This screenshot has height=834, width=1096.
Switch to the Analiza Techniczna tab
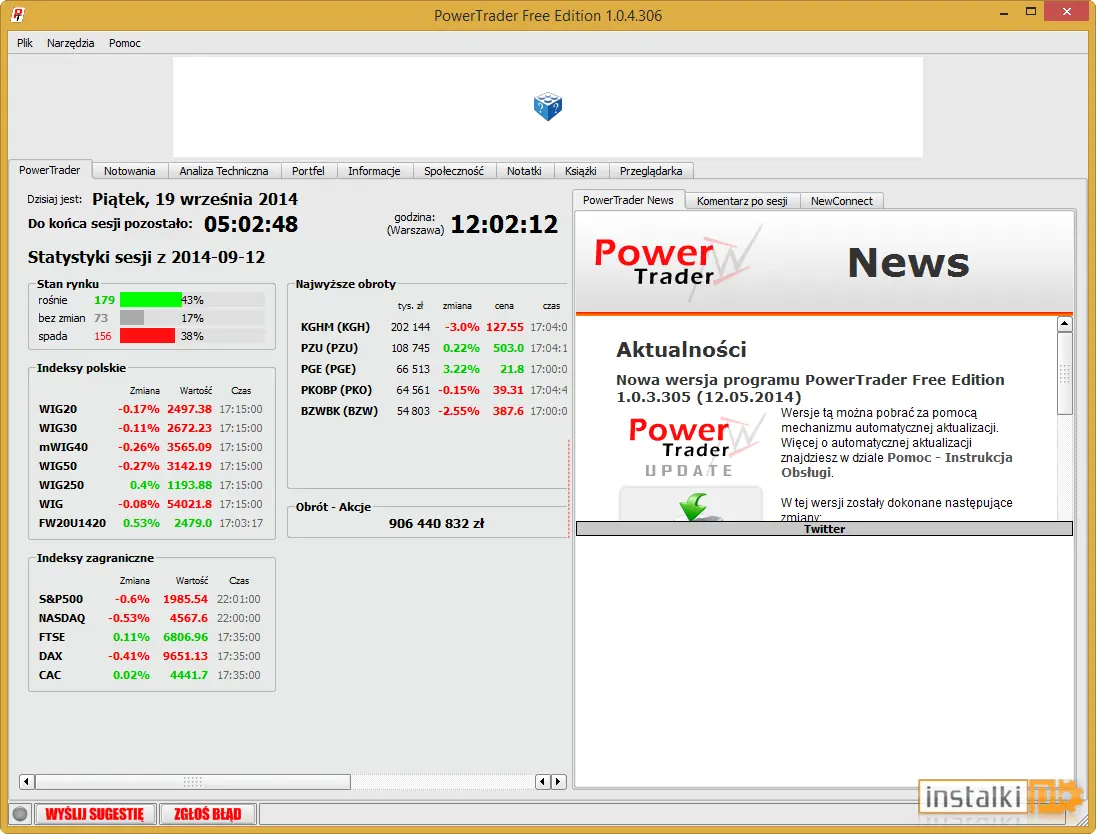pos(224,171)
